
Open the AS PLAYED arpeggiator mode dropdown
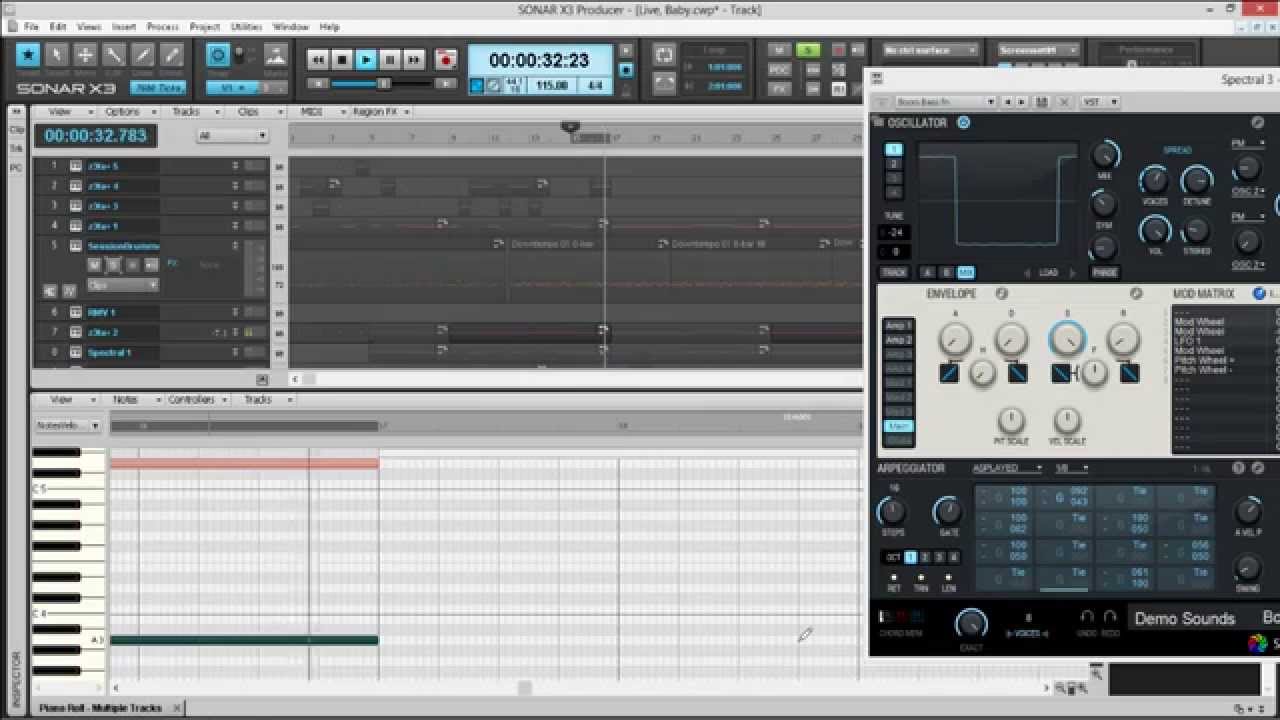1006,468
